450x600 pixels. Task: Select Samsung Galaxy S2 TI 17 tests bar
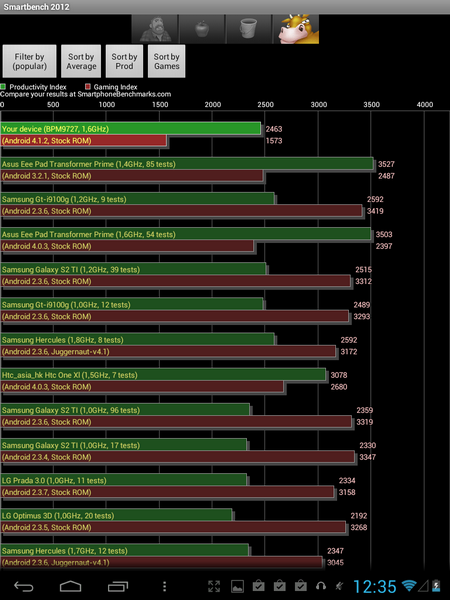click(124, 445)
